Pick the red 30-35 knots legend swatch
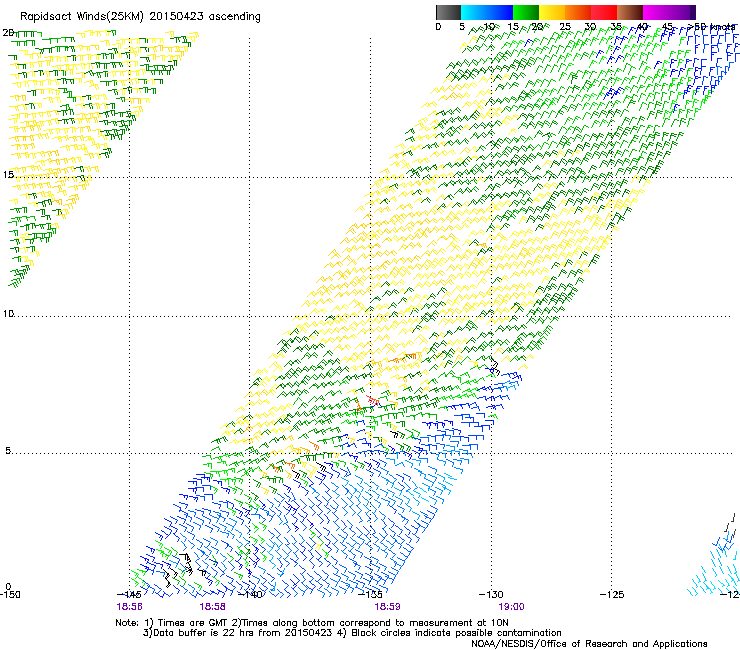This screenshot has width=740, height=650. click(604, 12)
